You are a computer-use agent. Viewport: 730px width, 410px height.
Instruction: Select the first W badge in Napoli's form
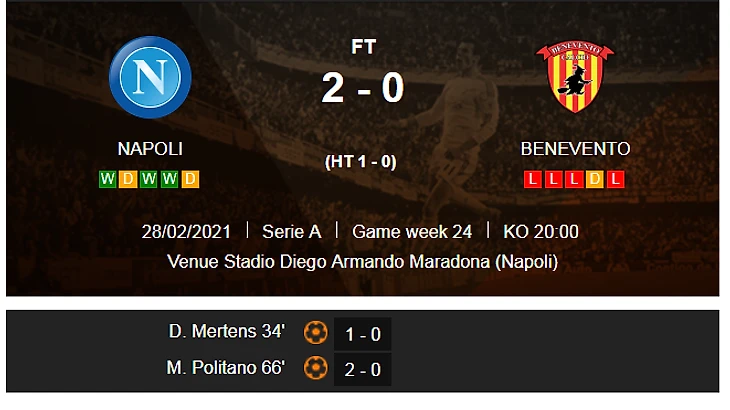107,180
